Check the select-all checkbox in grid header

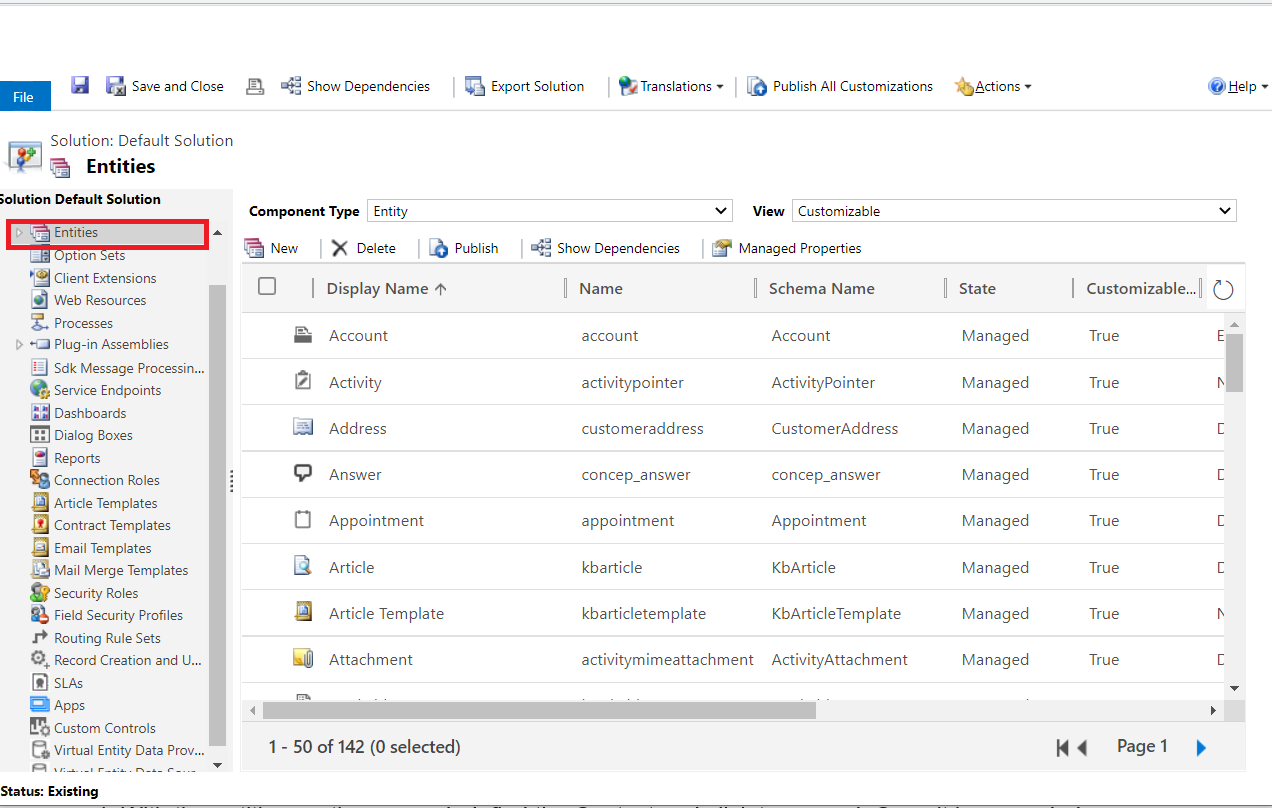[267, 286]
